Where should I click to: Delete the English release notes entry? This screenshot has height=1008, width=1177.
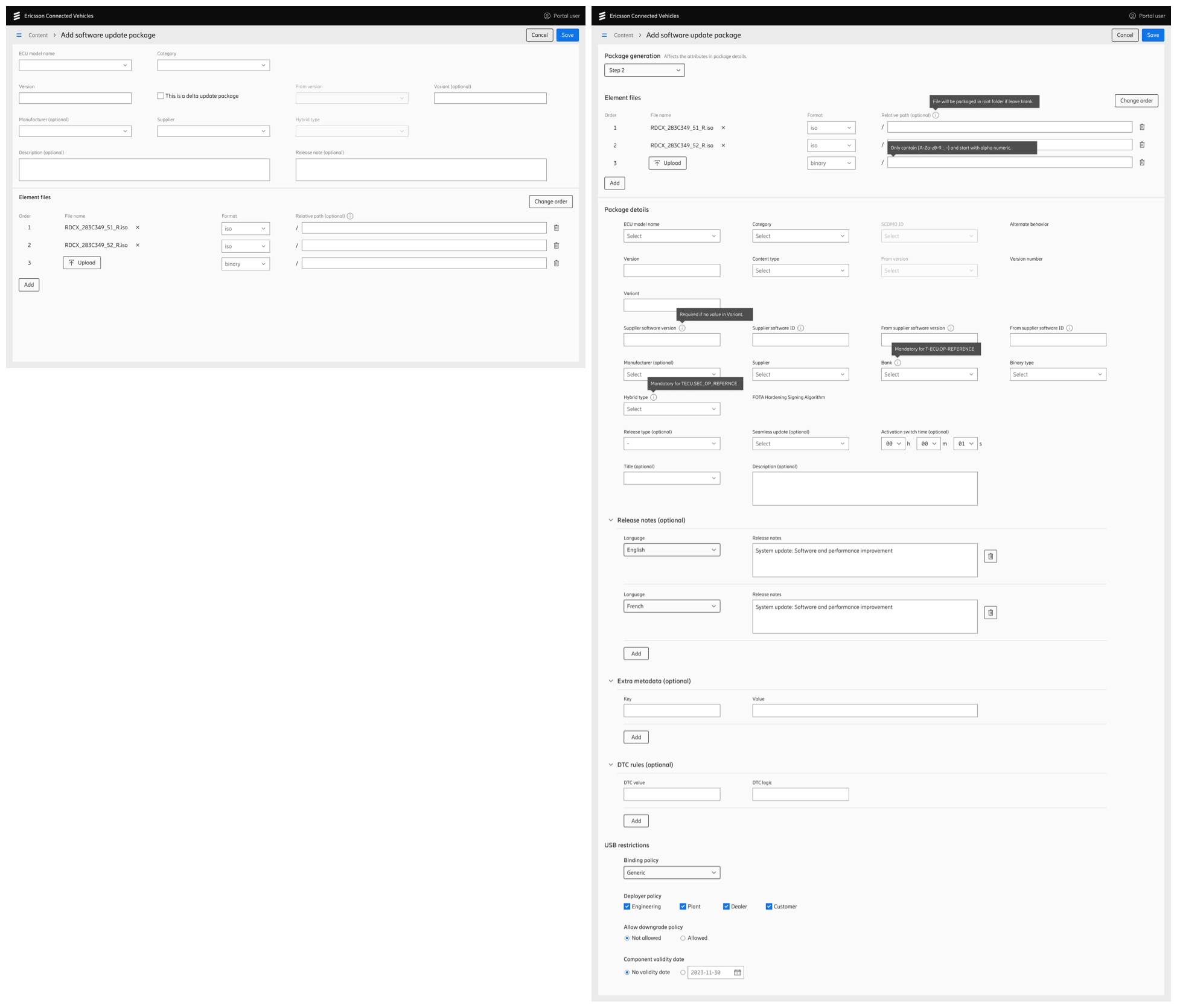tap(990, 557)
